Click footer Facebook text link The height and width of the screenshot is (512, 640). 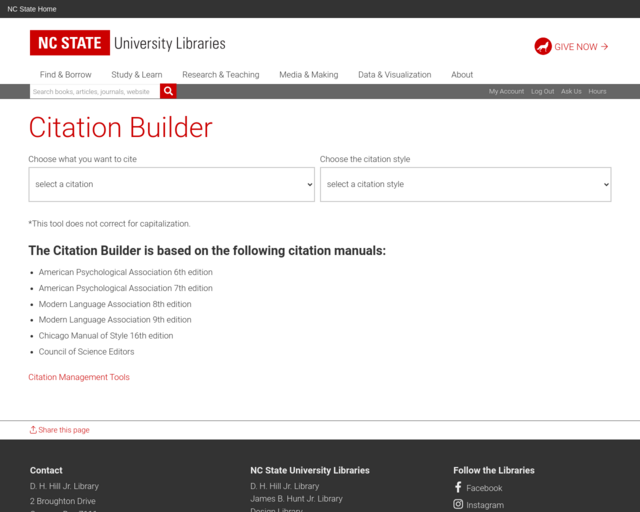tap(484, 488)
